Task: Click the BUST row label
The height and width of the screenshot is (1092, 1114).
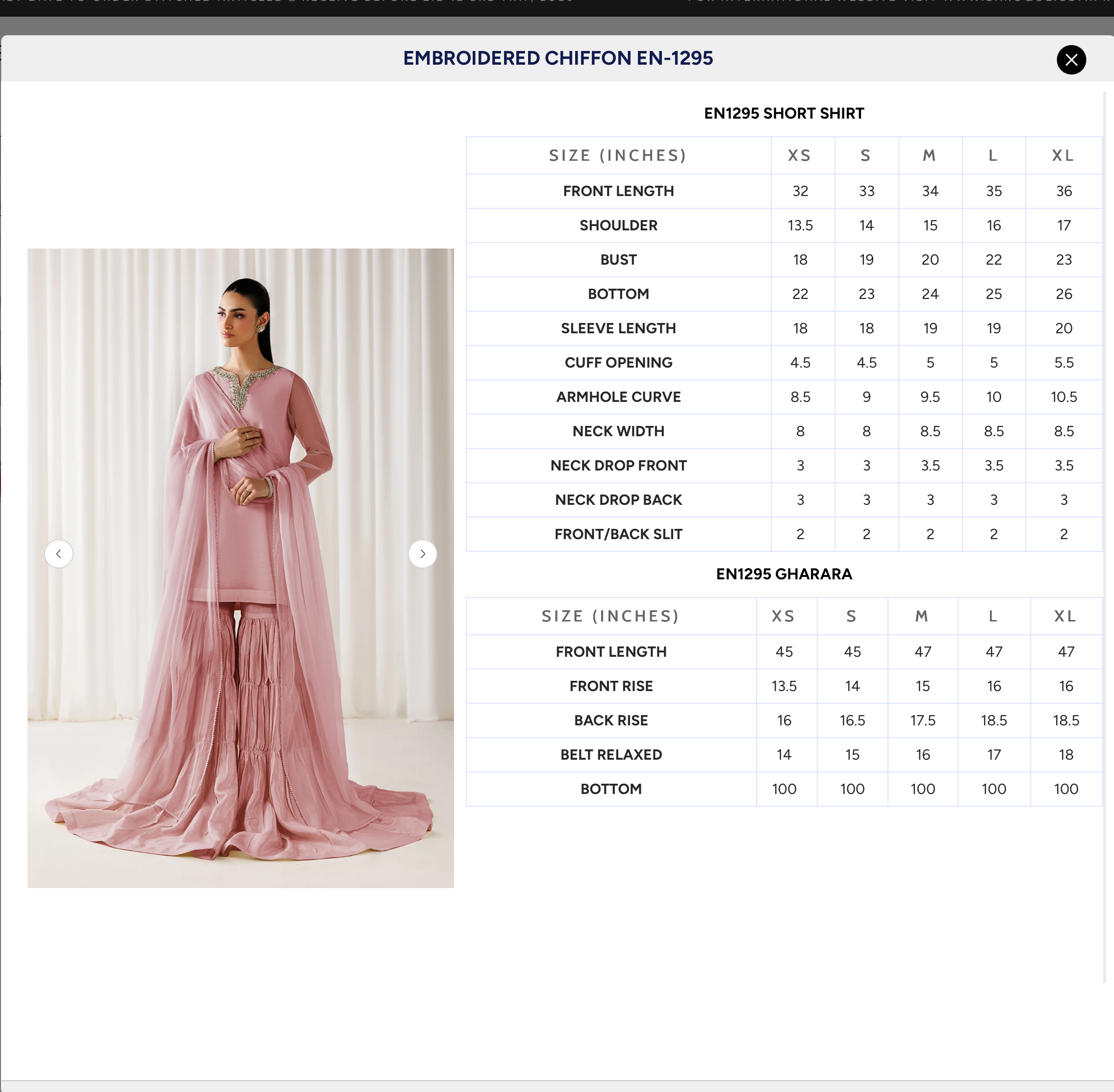Action: click(618, 260)
